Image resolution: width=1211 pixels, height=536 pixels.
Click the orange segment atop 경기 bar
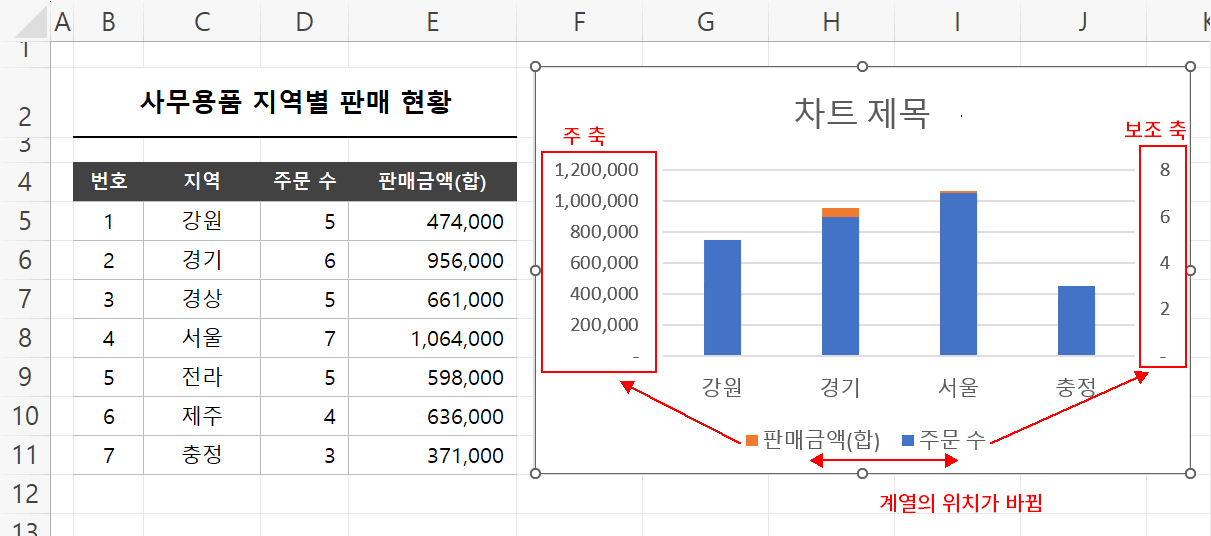coord(840,212)
